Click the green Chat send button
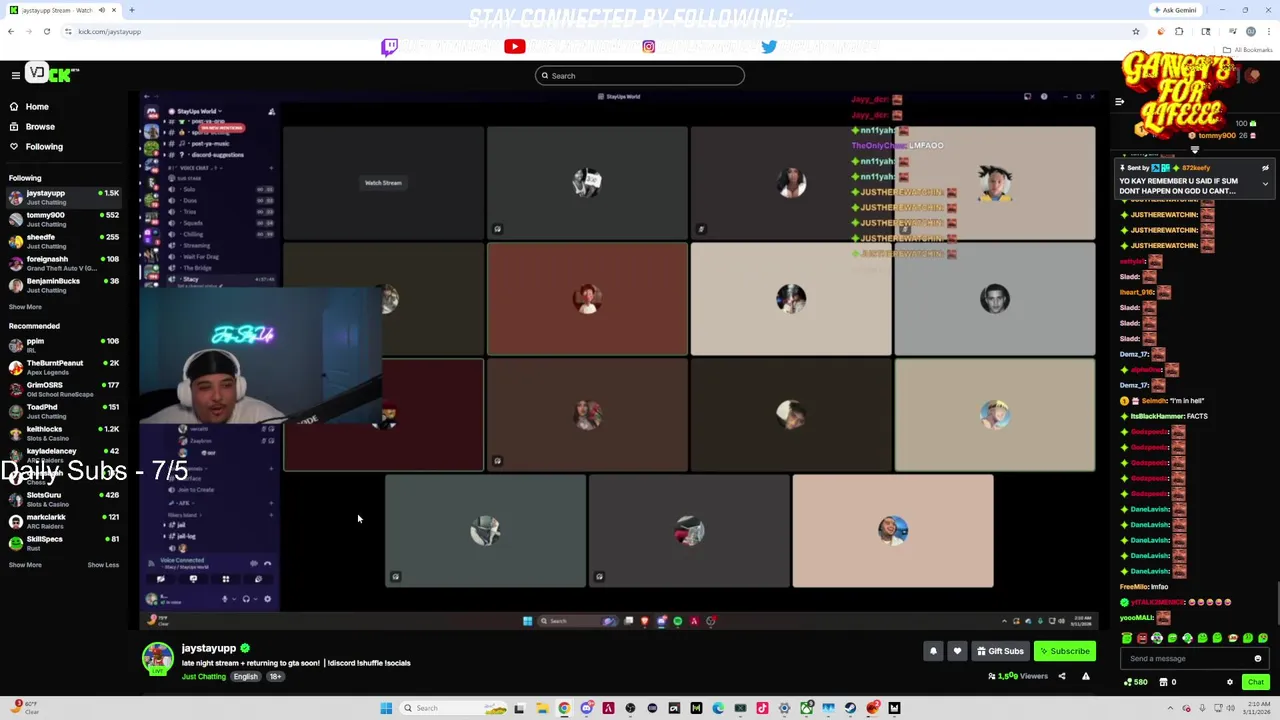 [x=1256, y=682]
